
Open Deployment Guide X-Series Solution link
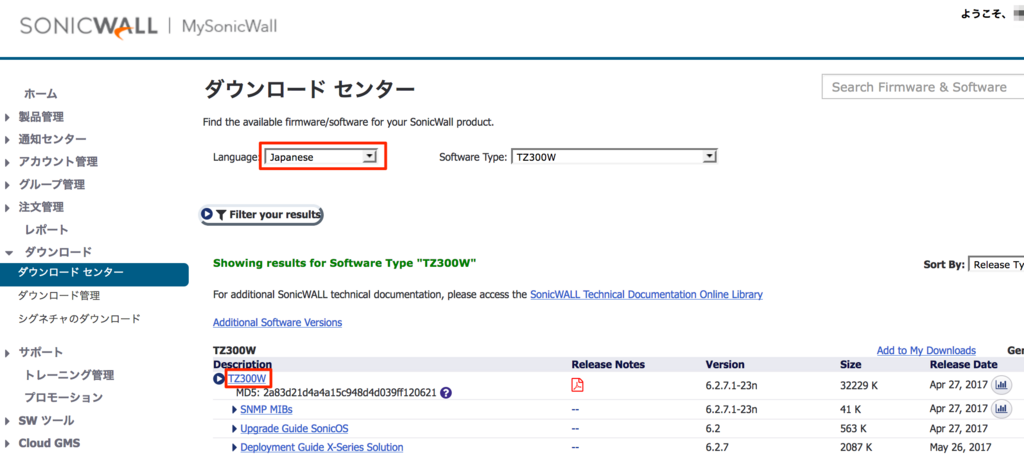pos(321,447)
